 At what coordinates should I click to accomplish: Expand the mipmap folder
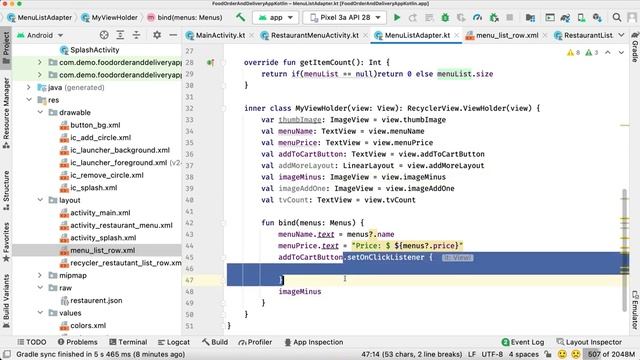click(40, 275)
